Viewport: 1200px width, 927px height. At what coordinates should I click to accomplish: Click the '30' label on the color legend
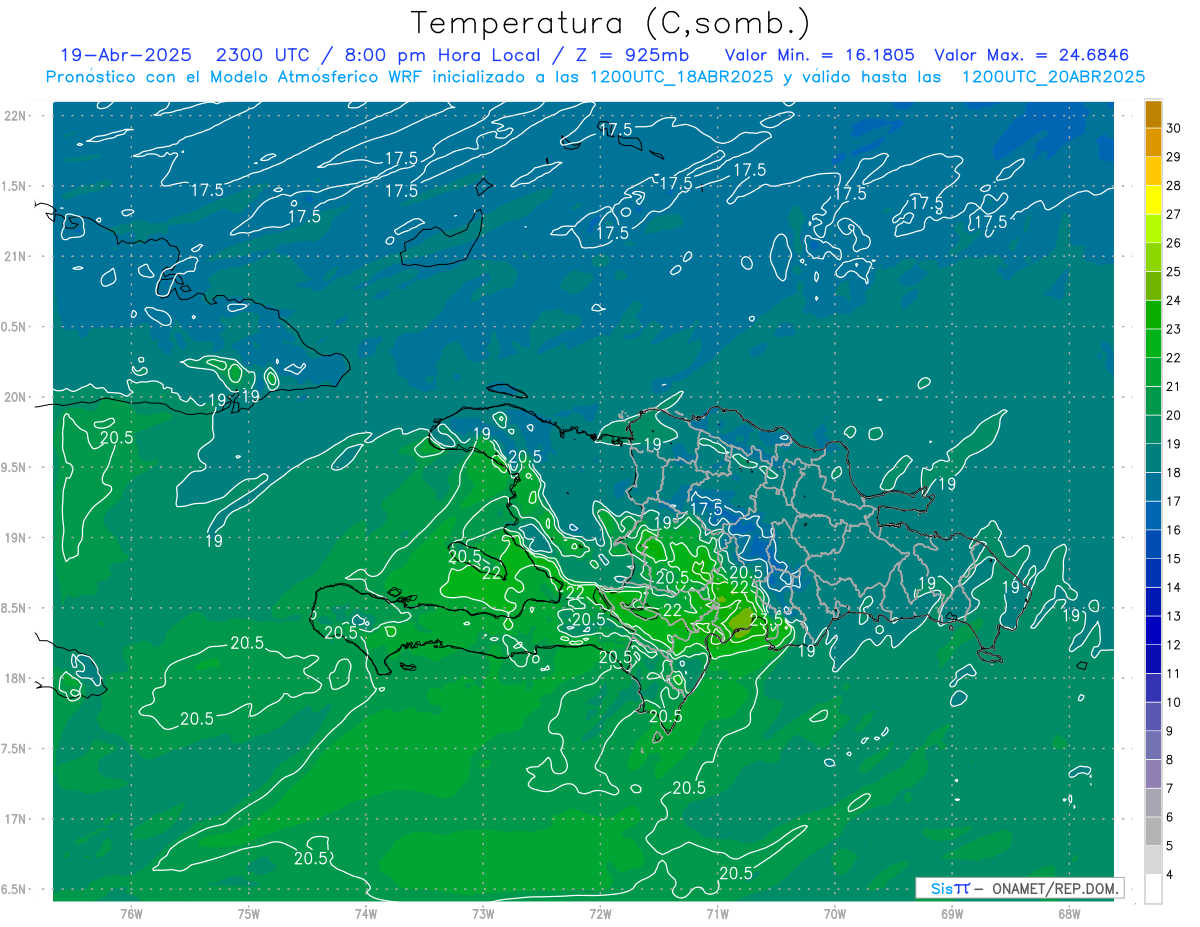1174,128
